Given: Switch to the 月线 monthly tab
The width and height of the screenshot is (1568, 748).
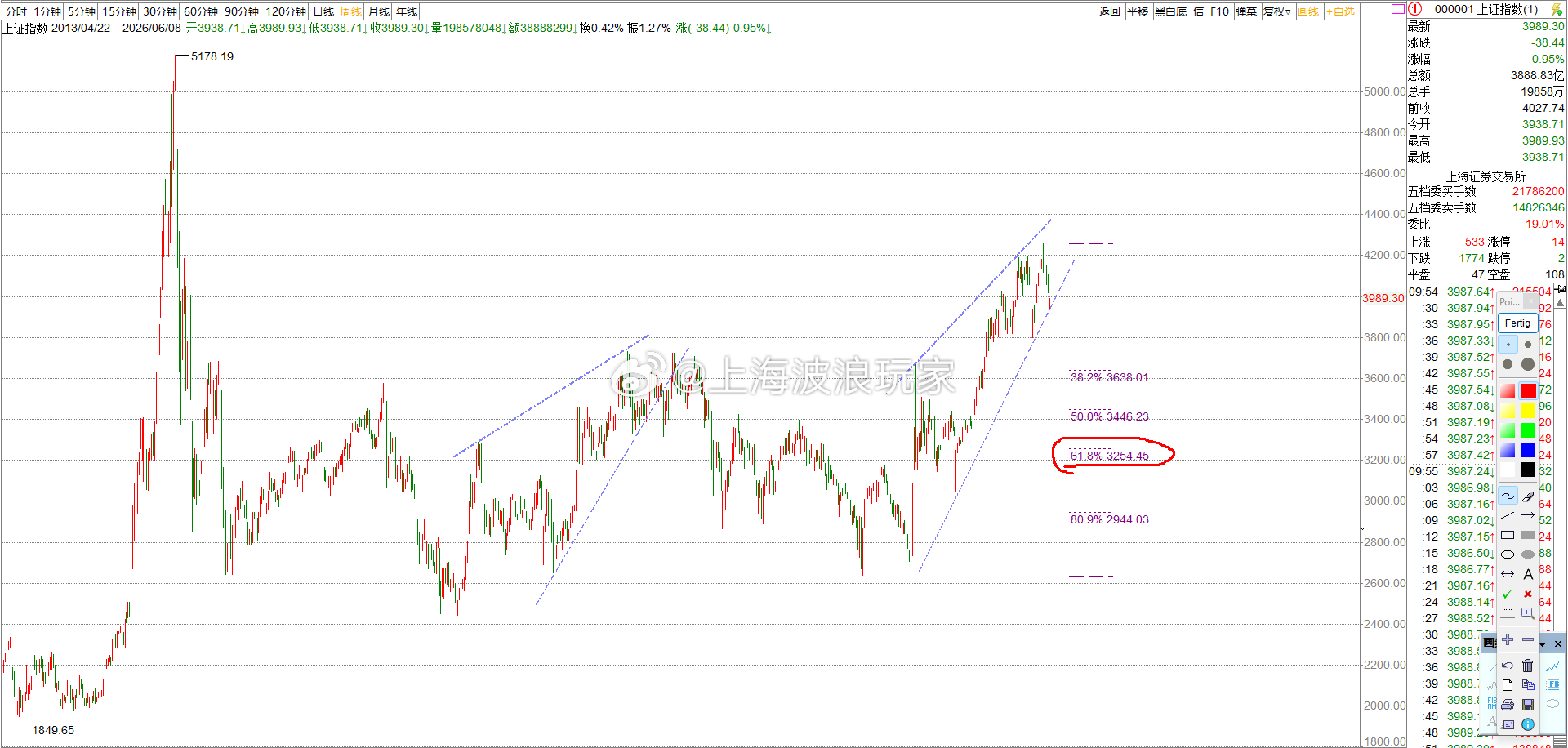Looking at the screenshot, I should [379, 11].
